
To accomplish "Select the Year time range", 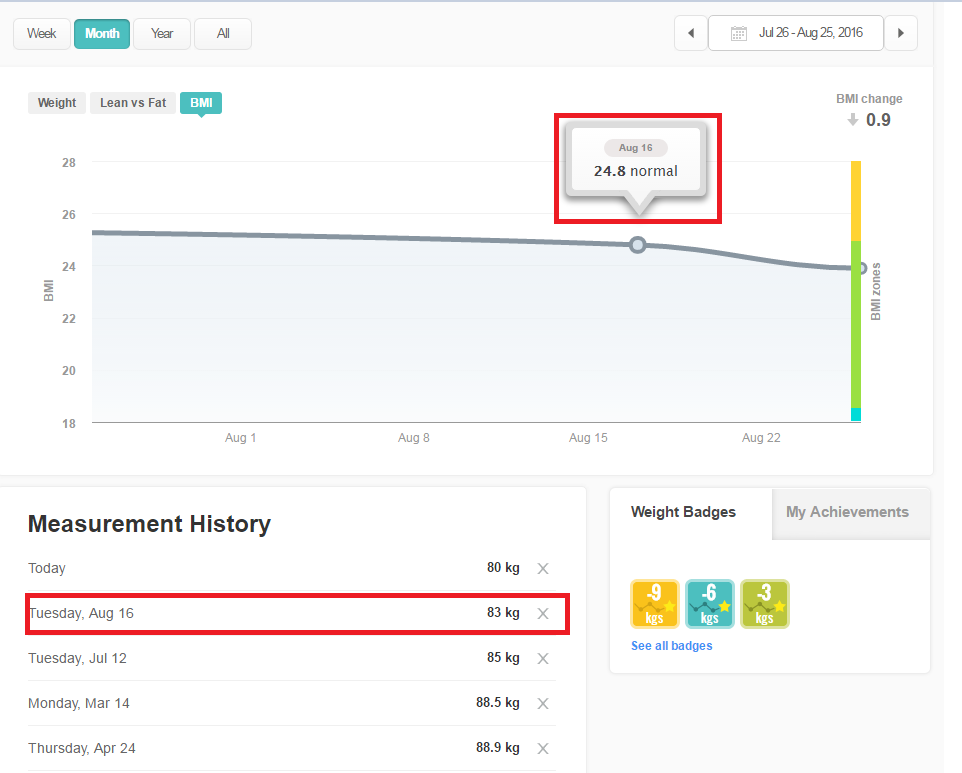I will pos(162,34).
